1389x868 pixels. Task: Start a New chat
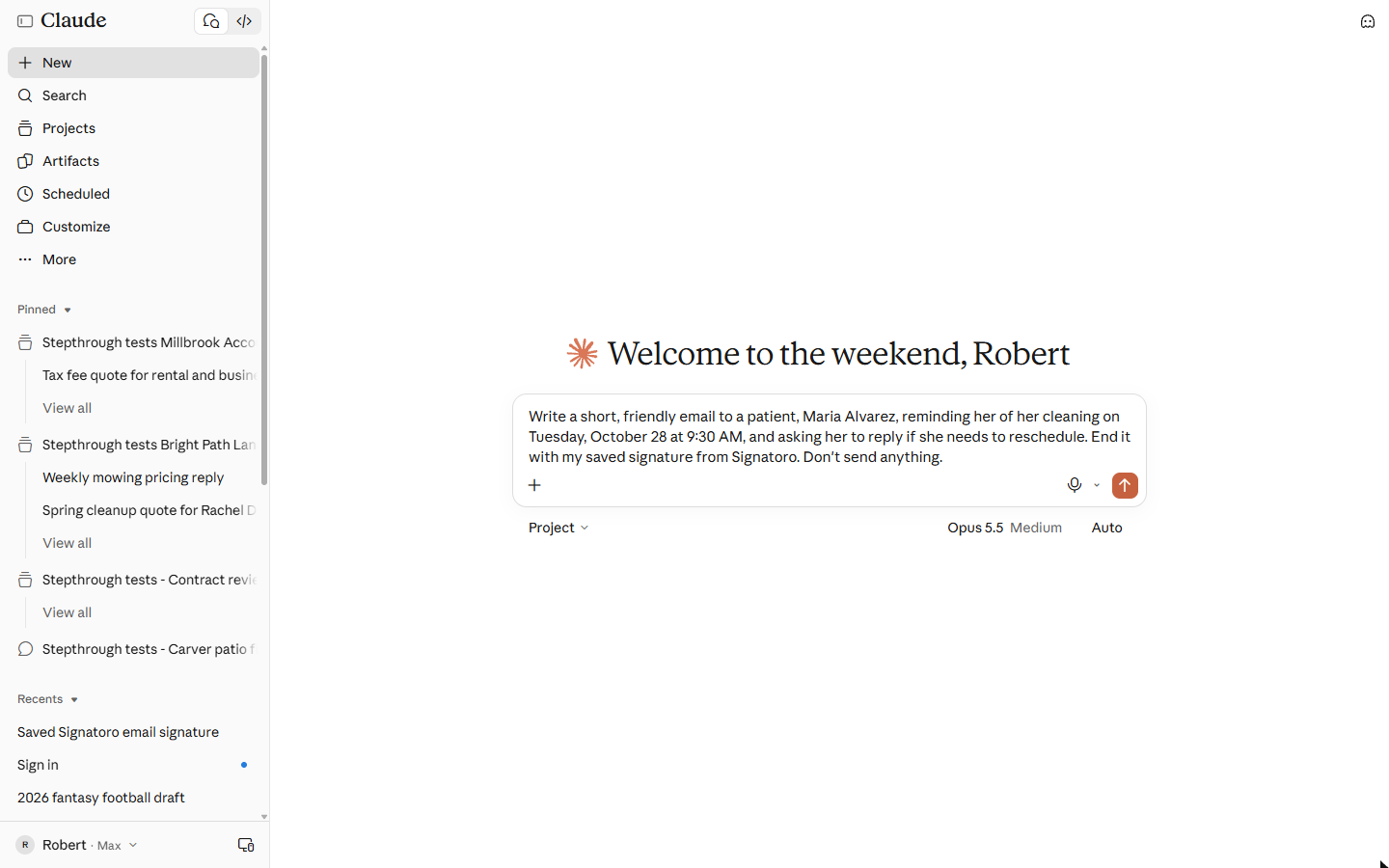pyautogui.click(x=133, y=63)
